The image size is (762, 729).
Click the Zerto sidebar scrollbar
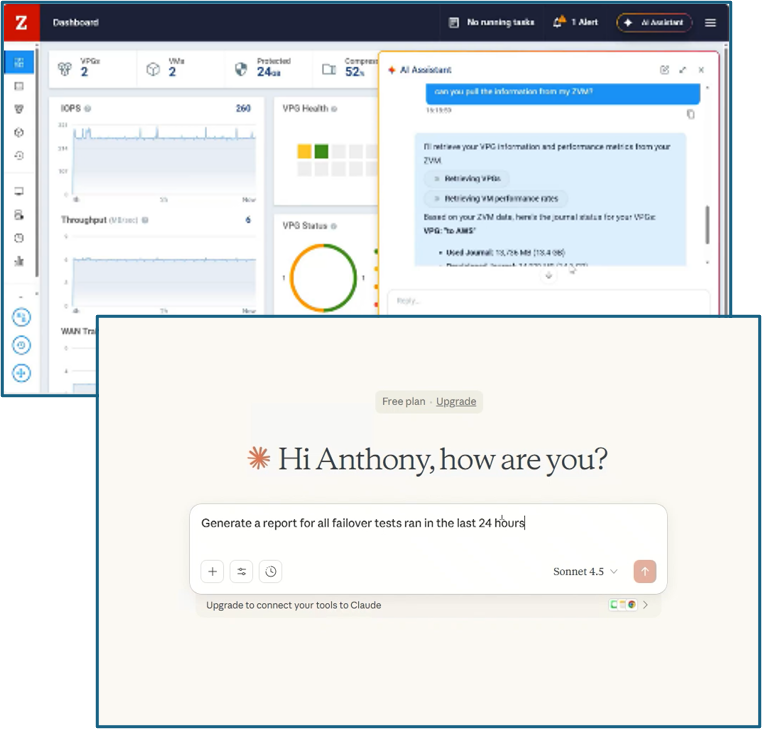tap(37, 163)
